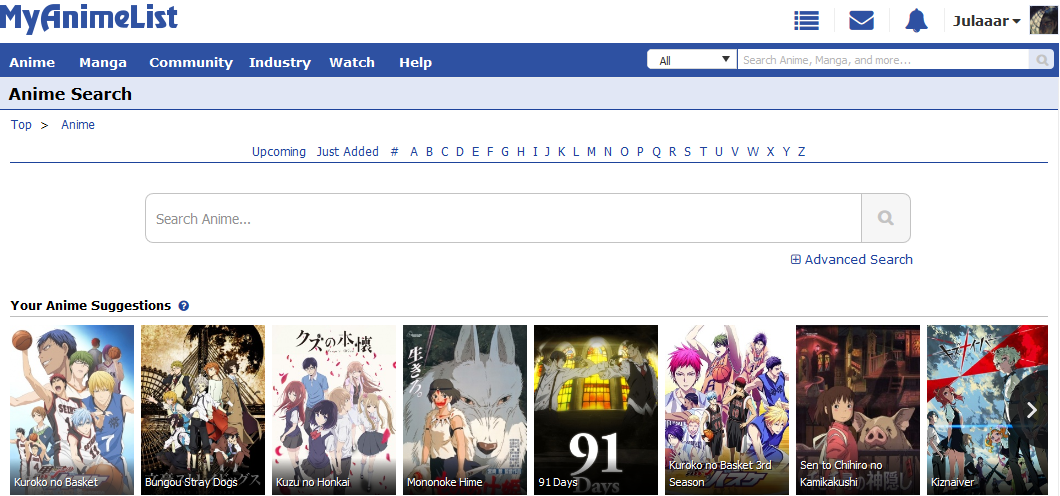This screenshot has width=1060, height=496.
Task: Filter anime by letter W
Action: pyautogui.click(x=753, y=151)
